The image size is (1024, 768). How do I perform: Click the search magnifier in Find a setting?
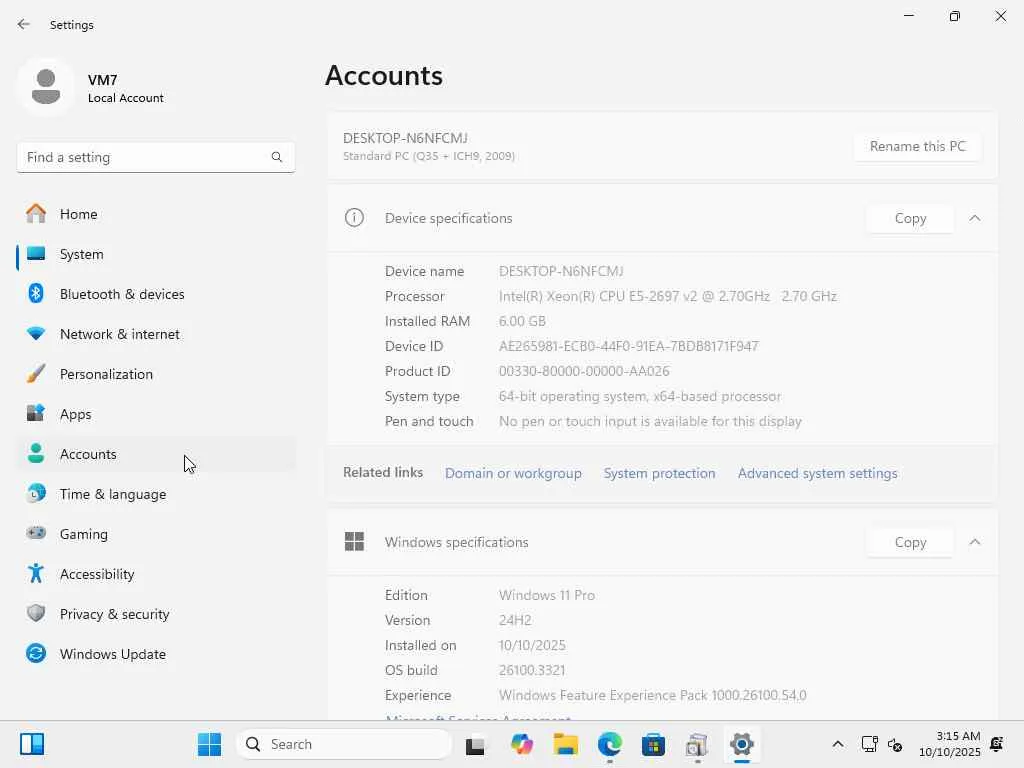click(277, 157)
